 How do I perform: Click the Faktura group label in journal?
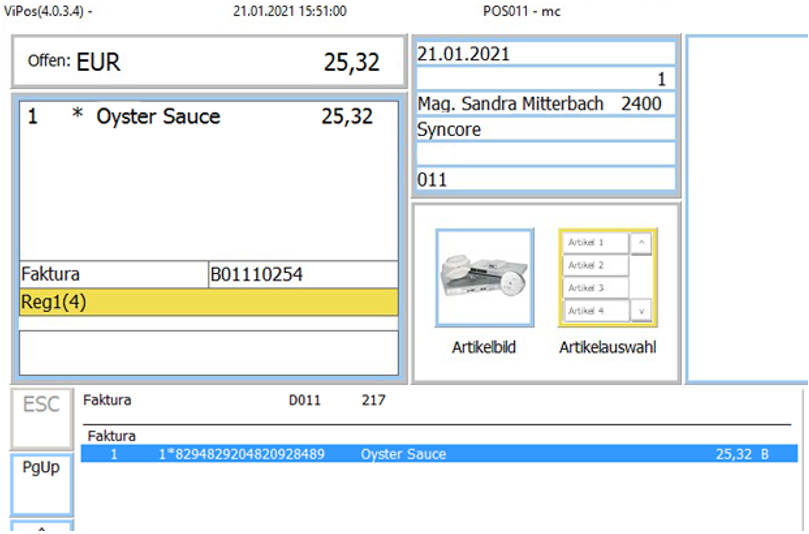(x=112, y=436)
